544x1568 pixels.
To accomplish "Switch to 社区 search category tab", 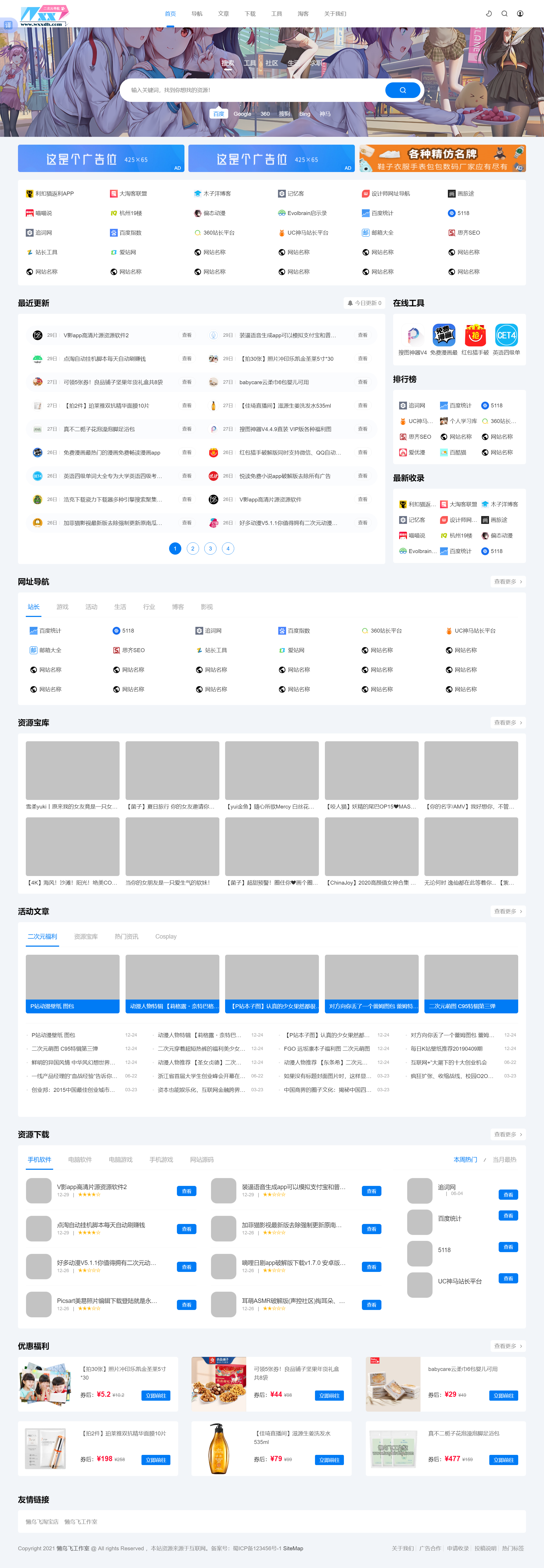I will pyautogui.click(x=271, y=63).
